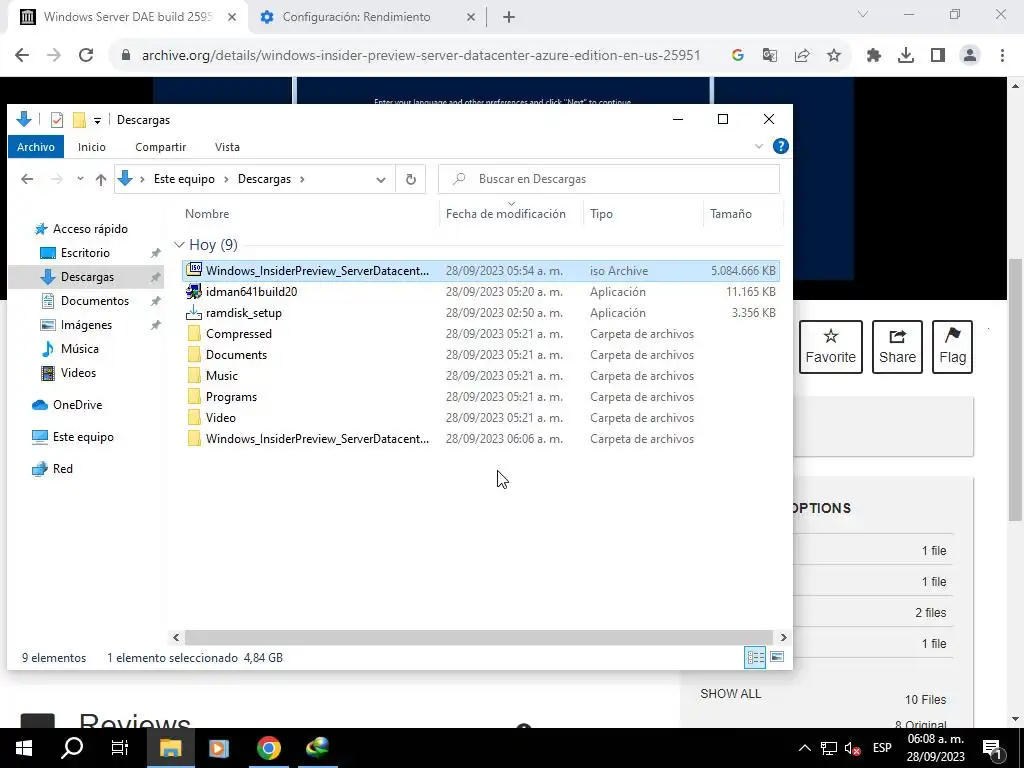Open Música in the navigation pane
The image size is (1024, 768).
(79, 349)
